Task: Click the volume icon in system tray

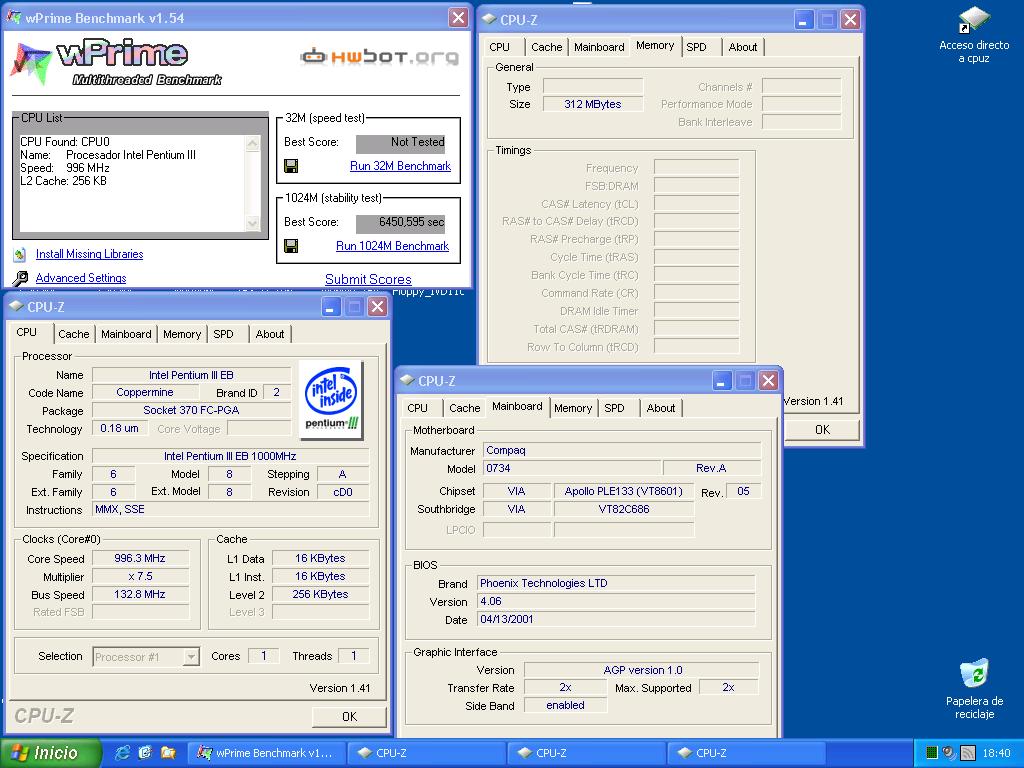Action: (x=950, y=753)
